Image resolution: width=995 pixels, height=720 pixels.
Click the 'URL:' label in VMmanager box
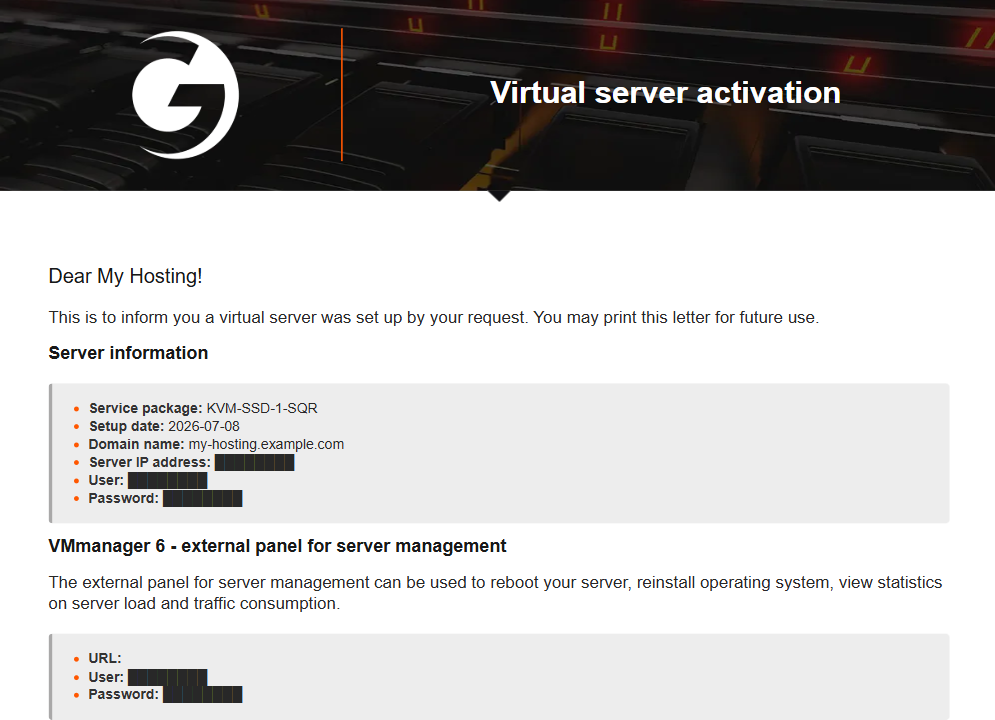click(105, 658)
